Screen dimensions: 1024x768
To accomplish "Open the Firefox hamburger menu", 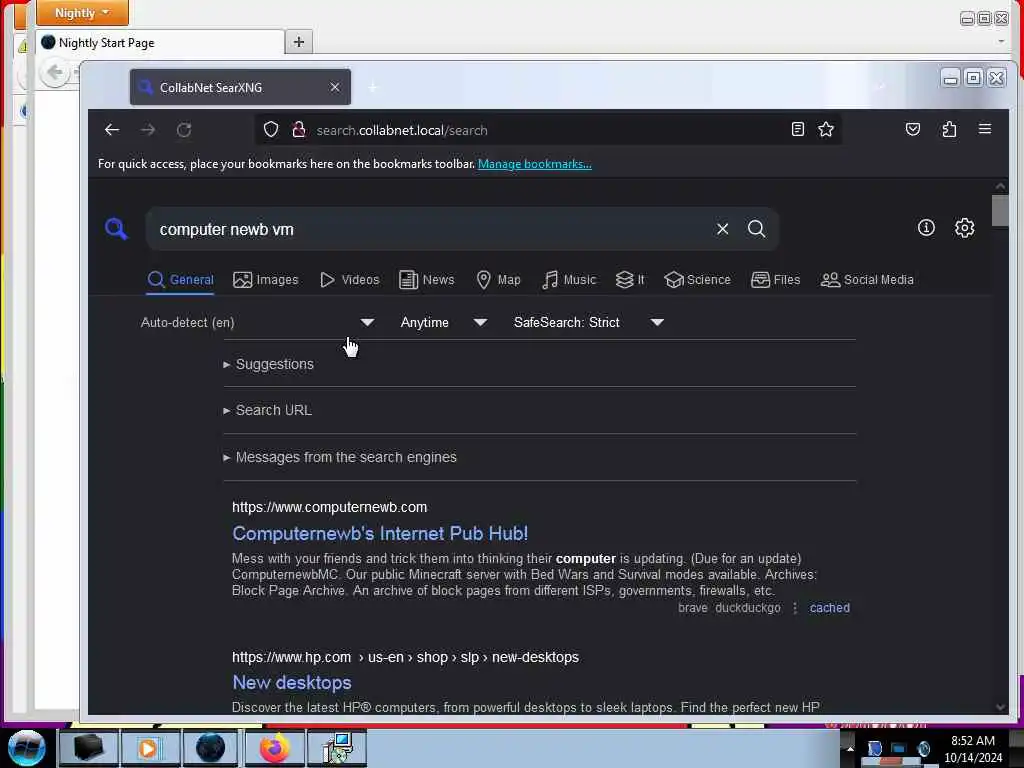I will (985, 129).
